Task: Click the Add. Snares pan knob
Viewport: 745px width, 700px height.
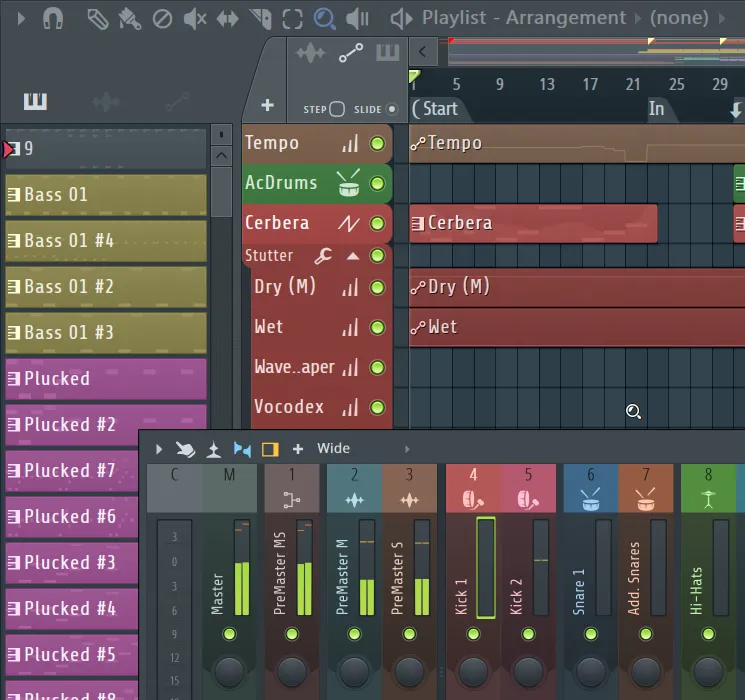Action: click(x=646, y=672)
